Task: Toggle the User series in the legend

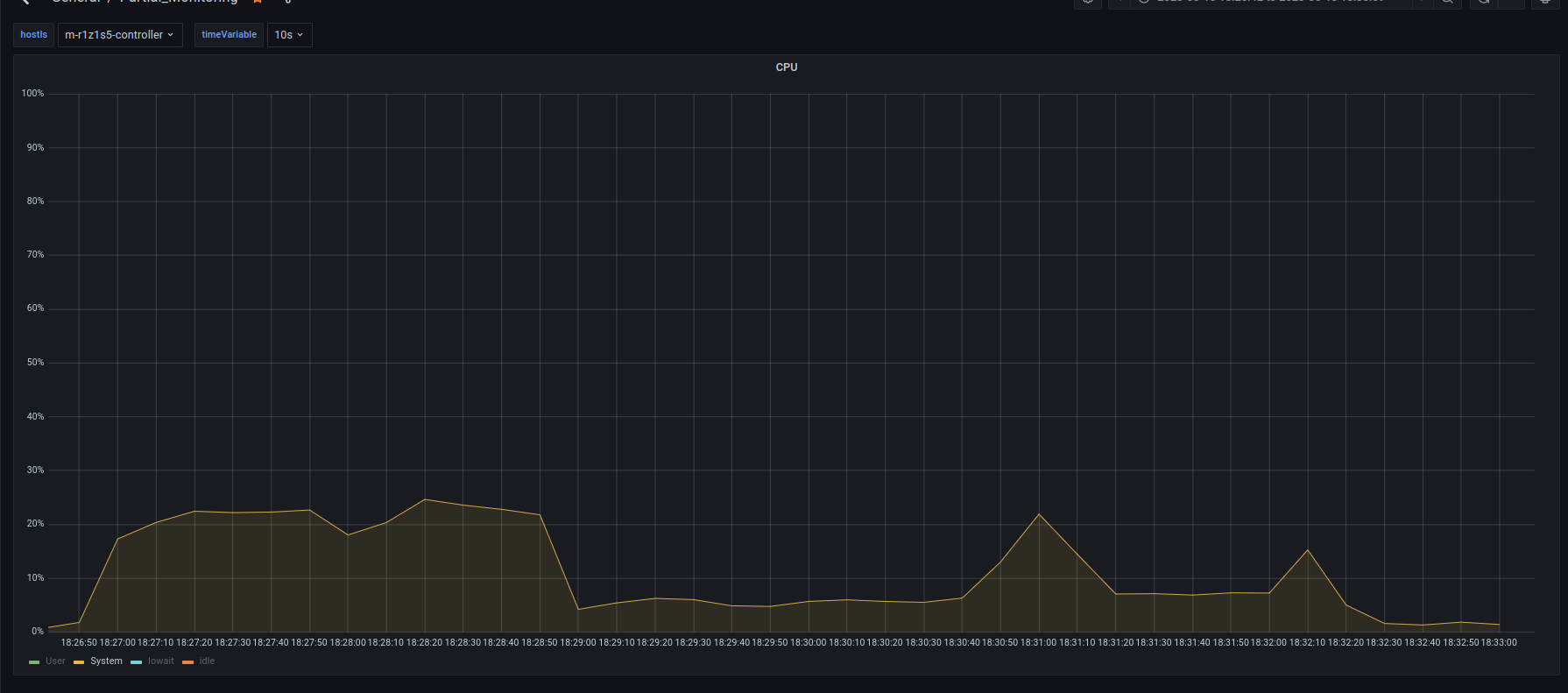Action: (55, 661)
